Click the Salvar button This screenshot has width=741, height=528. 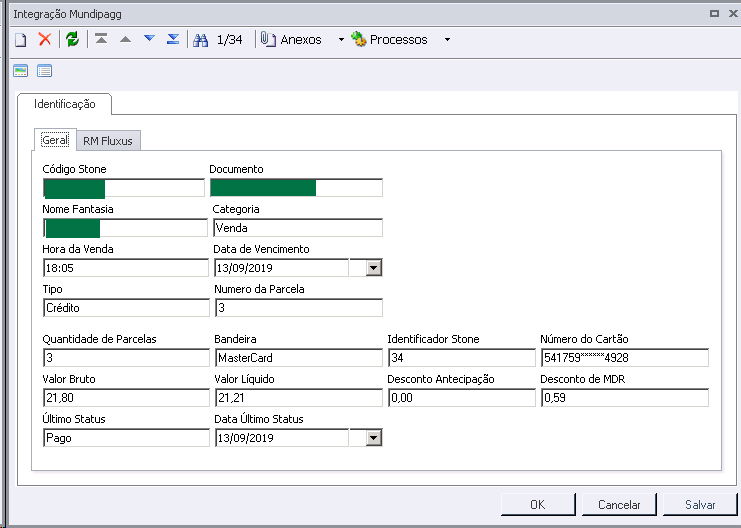tap(700, 505)
